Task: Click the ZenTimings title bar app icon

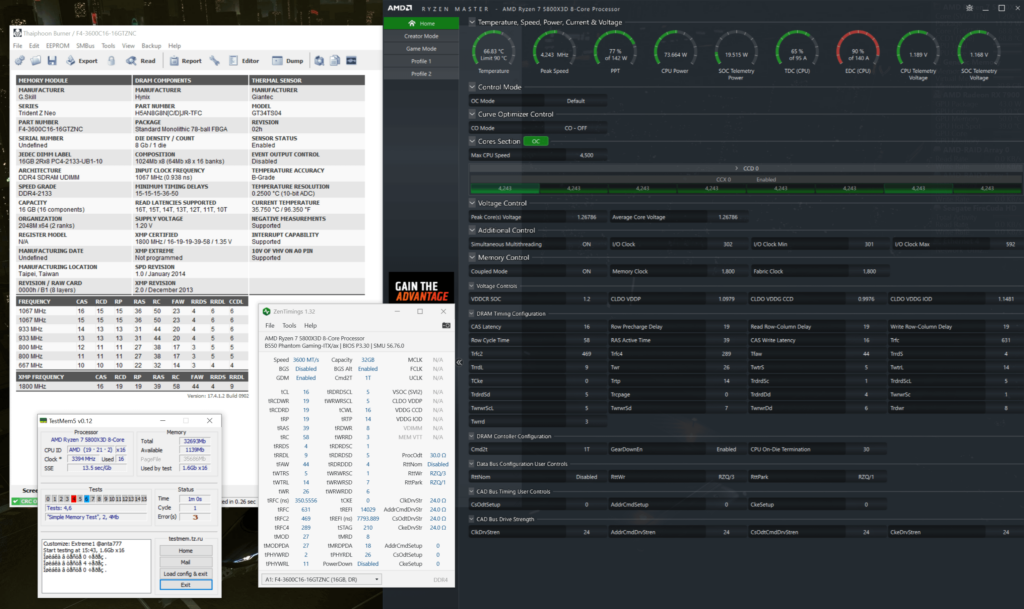Action: click(x=266, y=311)
